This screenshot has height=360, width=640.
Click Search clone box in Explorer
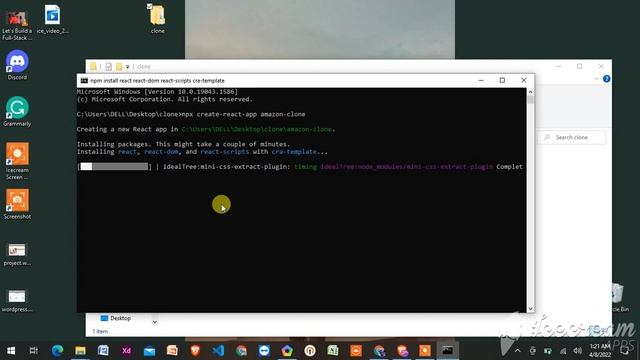[x=571, y=138]
